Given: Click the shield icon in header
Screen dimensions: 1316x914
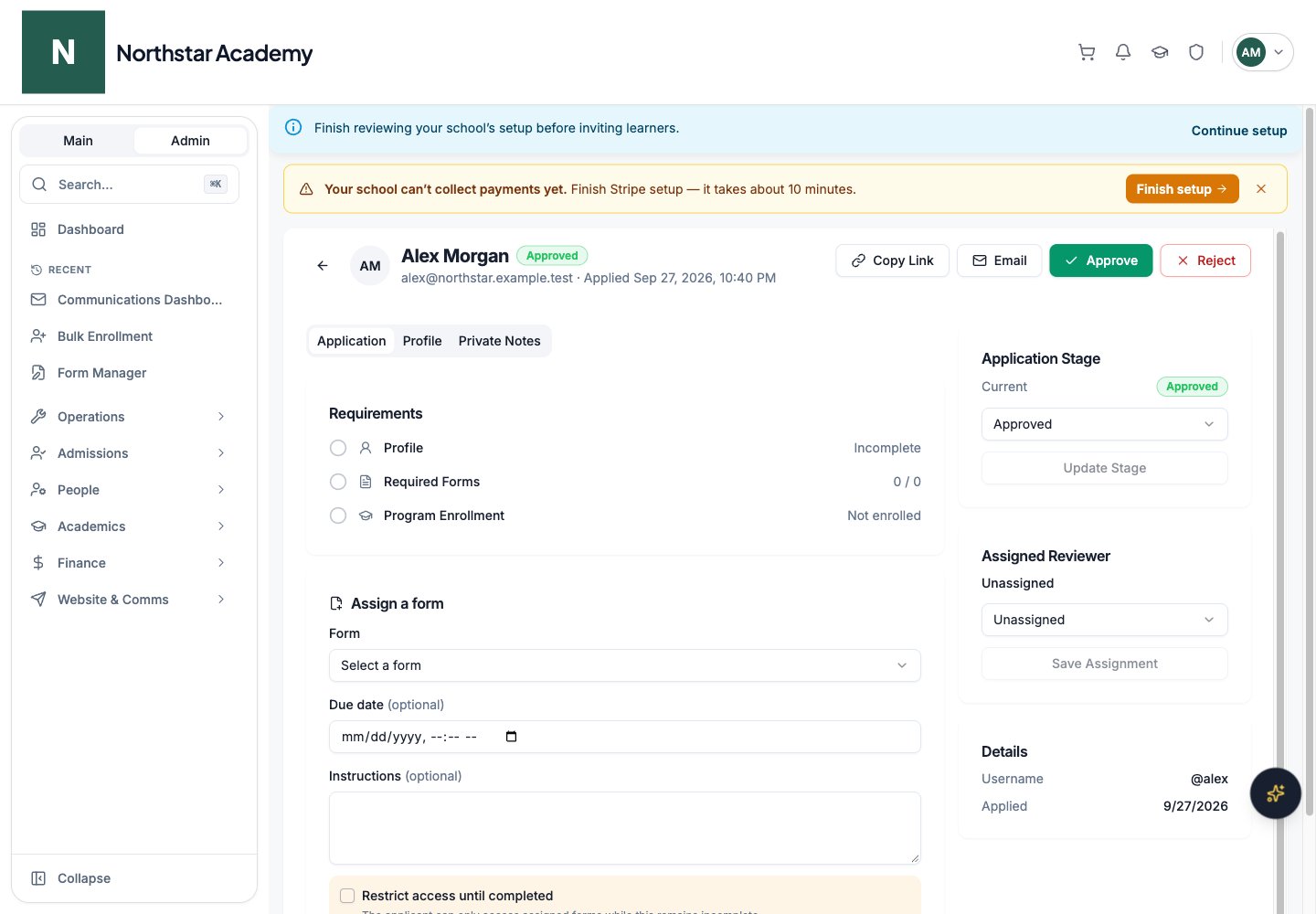Looking at the screenshot, I should [x=1196, y=52].
